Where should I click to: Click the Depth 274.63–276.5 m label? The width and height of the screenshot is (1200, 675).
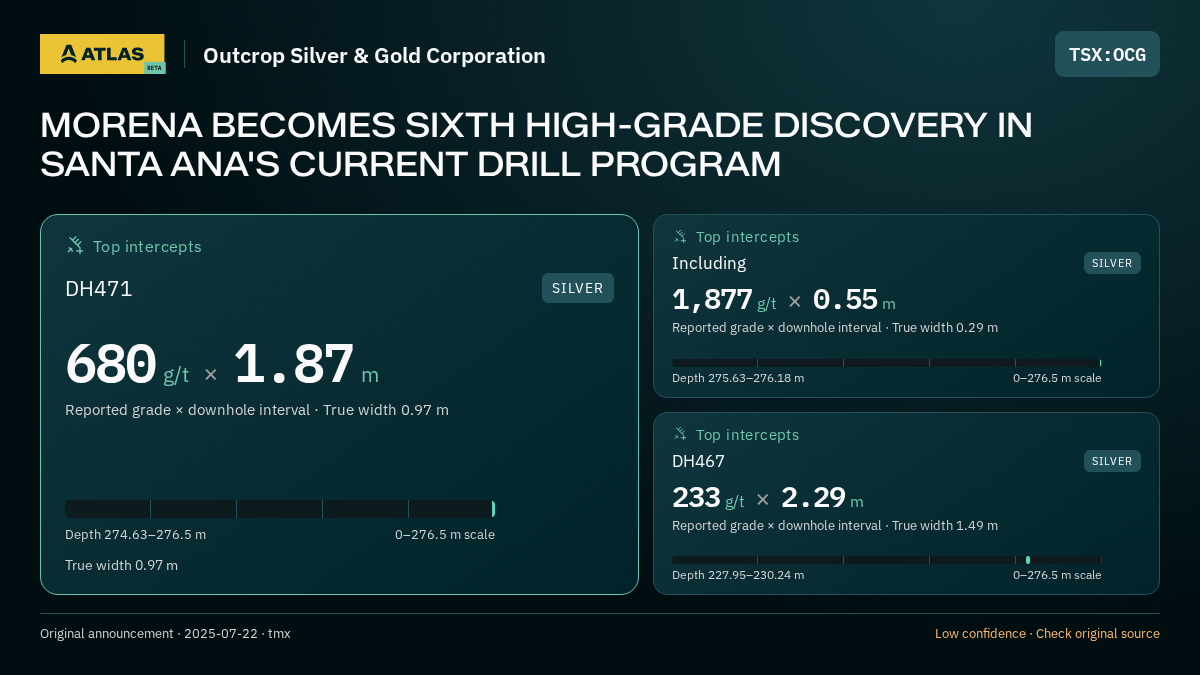coord(135,534)
